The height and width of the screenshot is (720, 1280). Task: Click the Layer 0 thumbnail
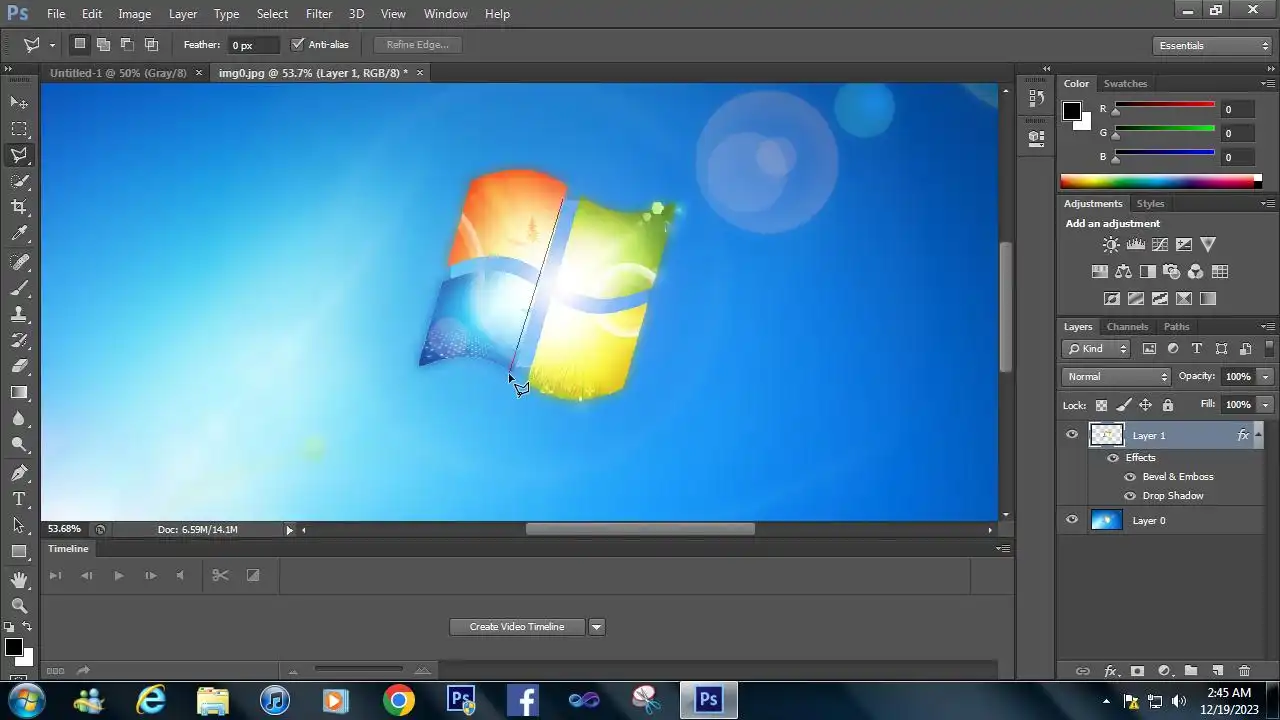pyautogui.click(x=1106, y=520)
